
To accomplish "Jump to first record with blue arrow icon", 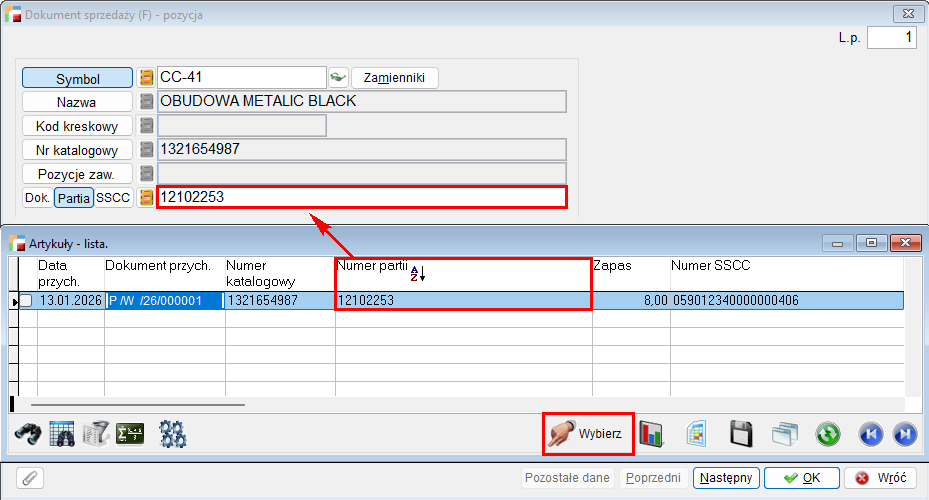I will tap(871, 434).
